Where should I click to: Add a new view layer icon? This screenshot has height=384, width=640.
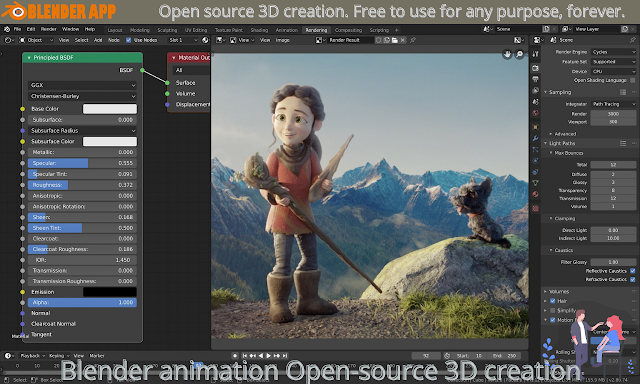[x=624, y=29]
